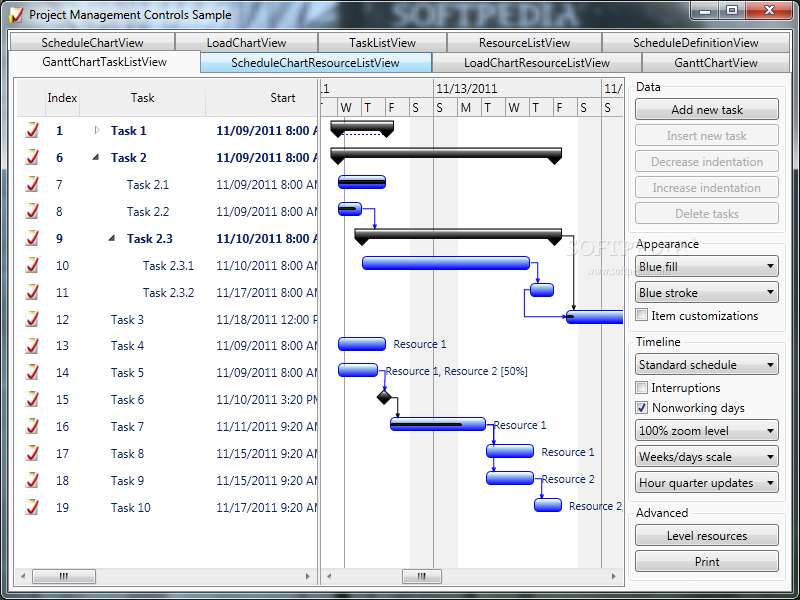Click the checkmark icon beside Task 2.3.1
This screenshot has height=600, width=800.
(x=32, y=266)
